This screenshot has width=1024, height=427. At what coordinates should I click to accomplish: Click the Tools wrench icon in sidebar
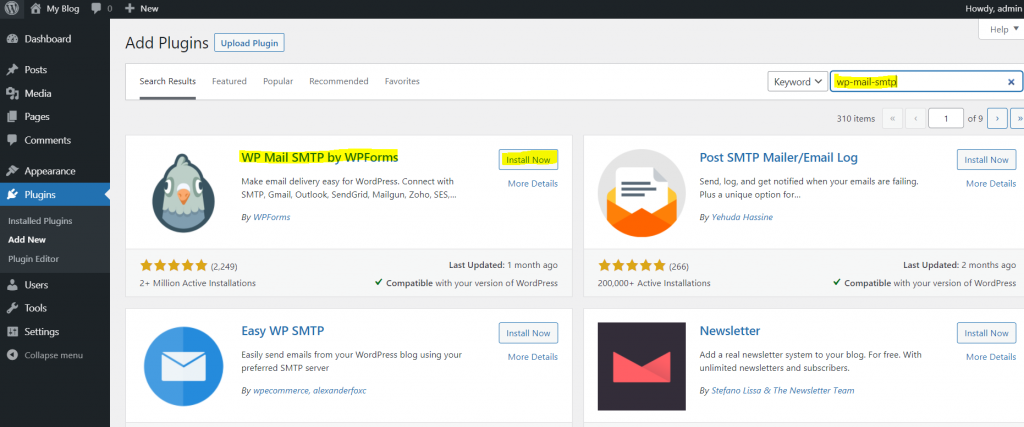pyautogui.click(x=12, y=308)
